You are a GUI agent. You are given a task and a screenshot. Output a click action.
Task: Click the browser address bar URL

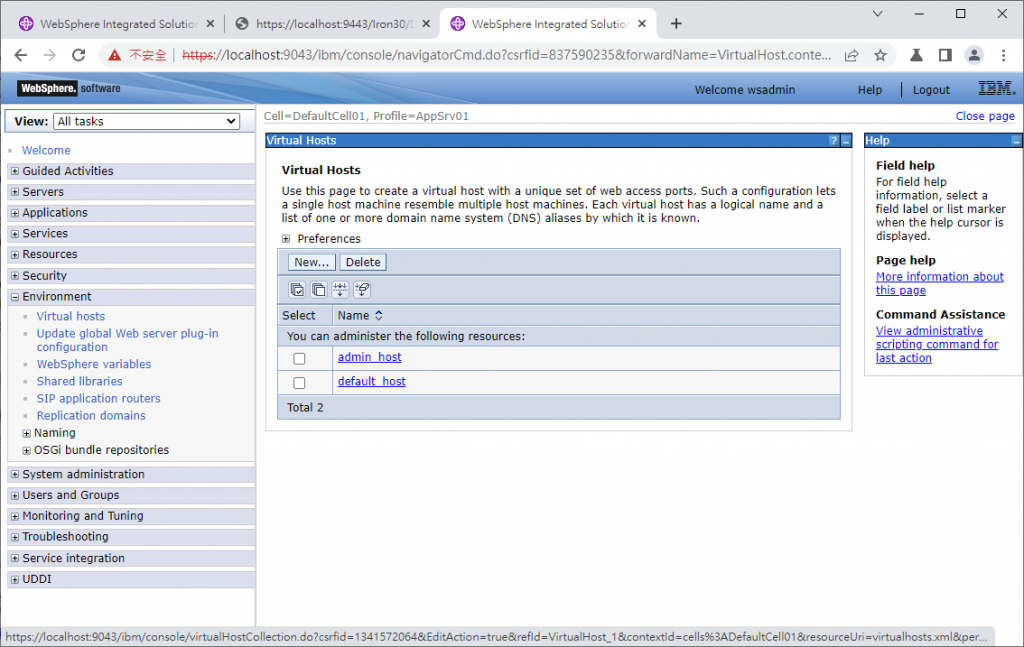click(x=506, y=55)
